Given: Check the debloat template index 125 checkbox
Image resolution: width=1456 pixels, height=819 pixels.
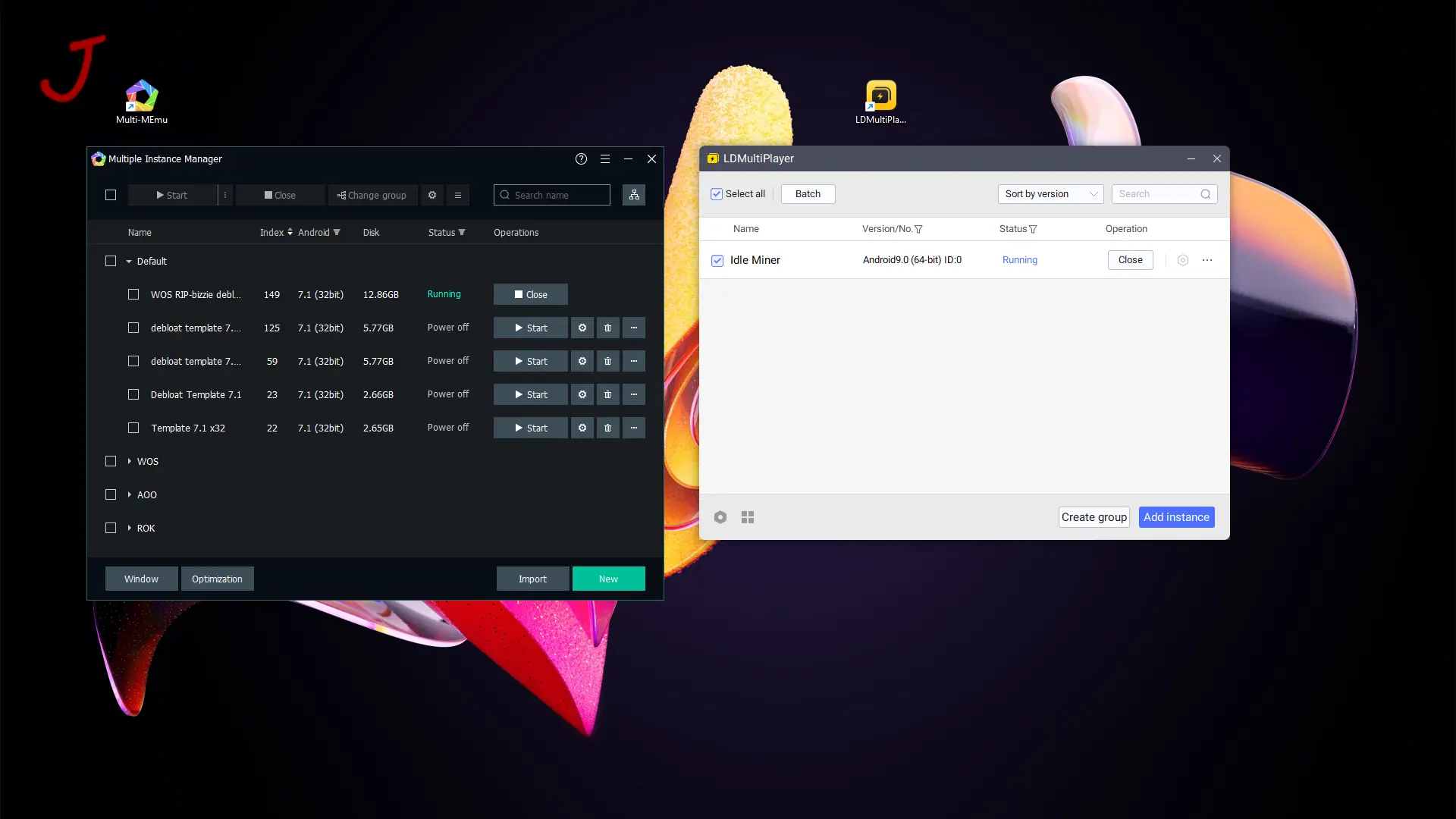Looking at the screenshot, I should click(x=133, y=328).
